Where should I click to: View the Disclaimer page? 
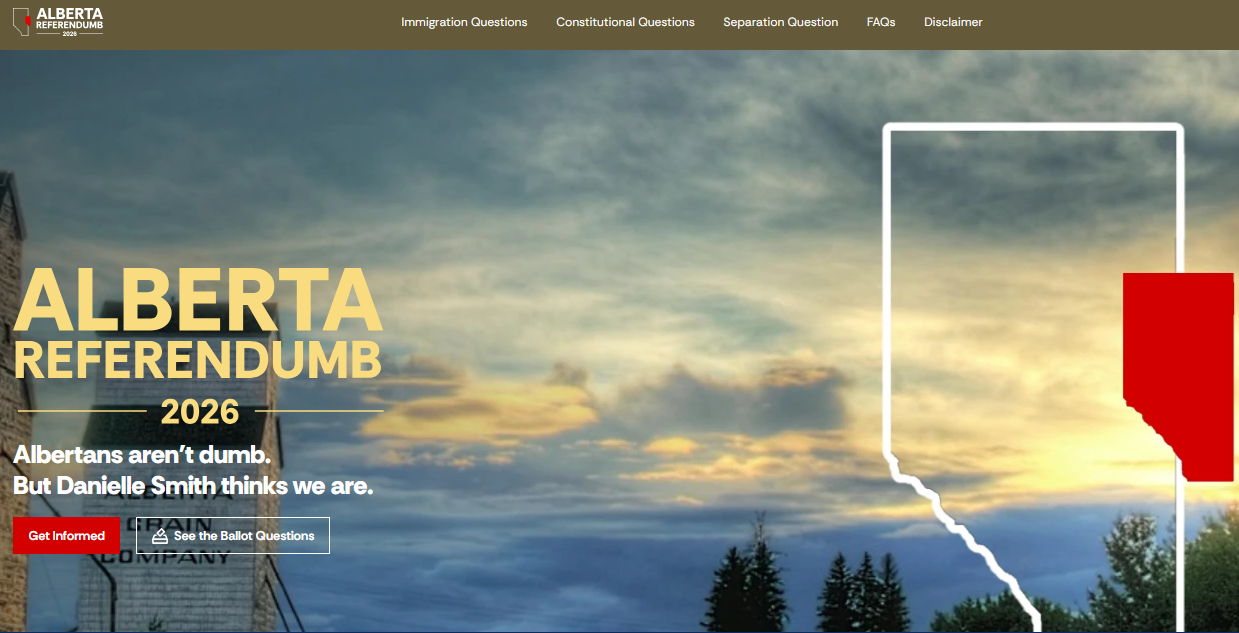[953, 22]
